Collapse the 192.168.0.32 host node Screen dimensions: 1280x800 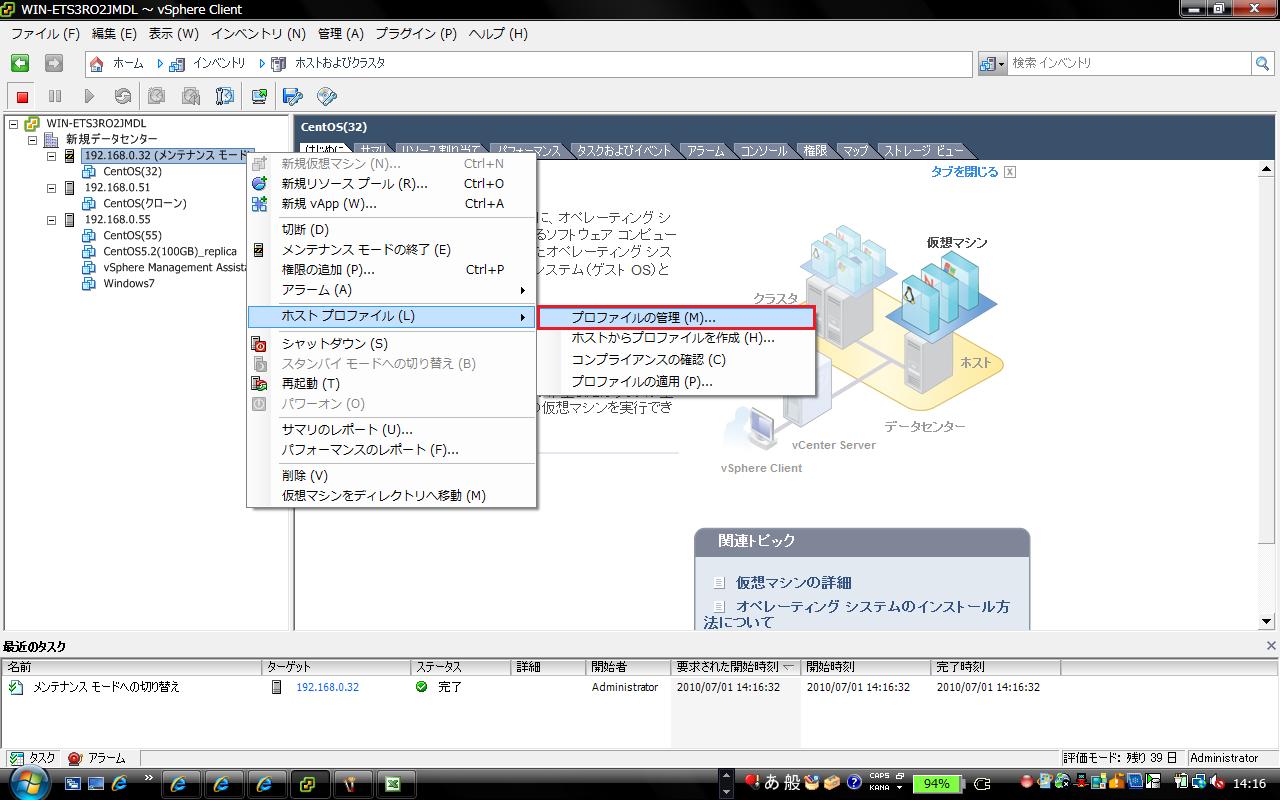pyautogui.click(x=52, y=156)
